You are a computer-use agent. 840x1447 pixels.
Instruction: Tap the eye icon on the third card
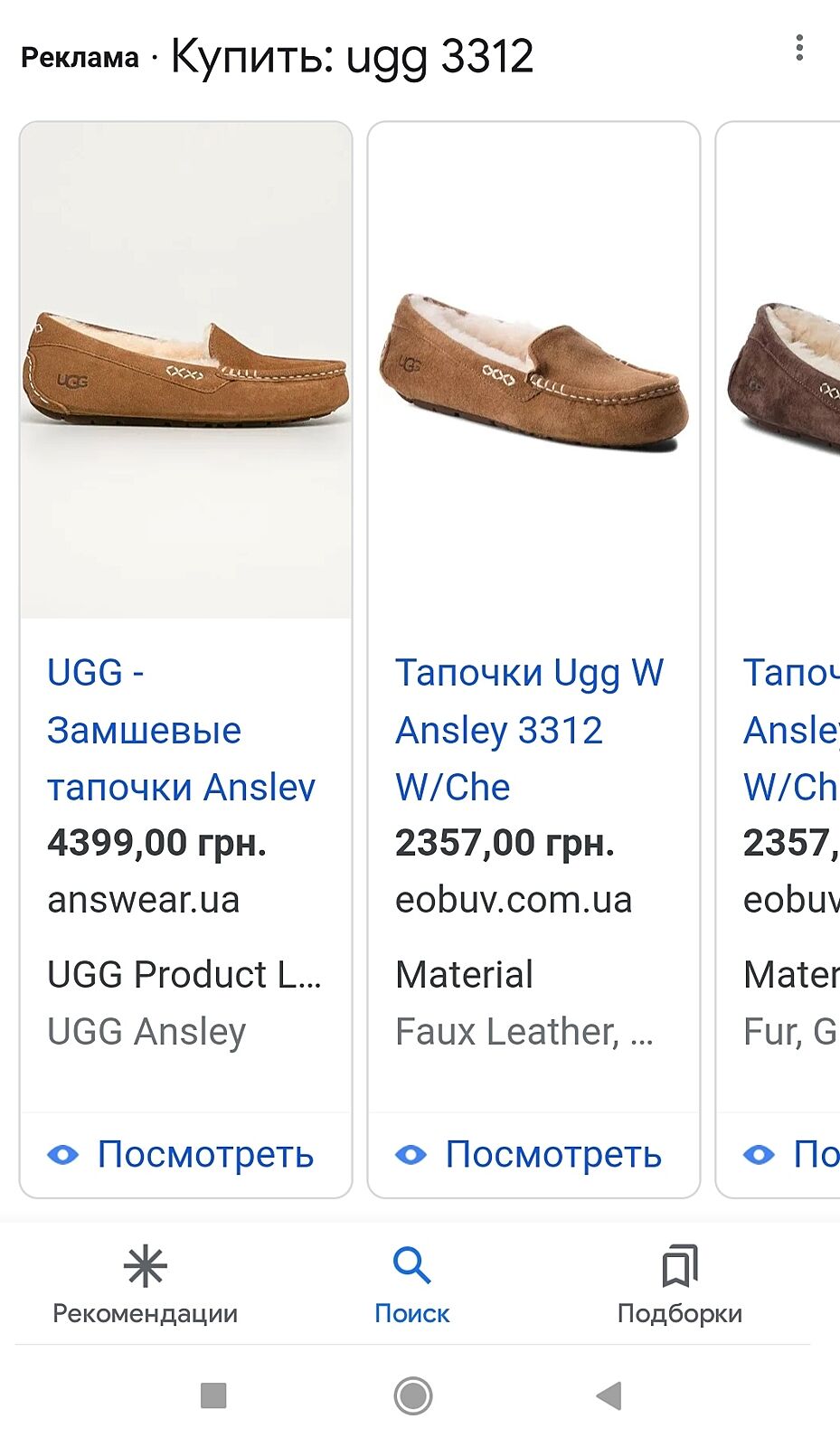click(759, 1155)
